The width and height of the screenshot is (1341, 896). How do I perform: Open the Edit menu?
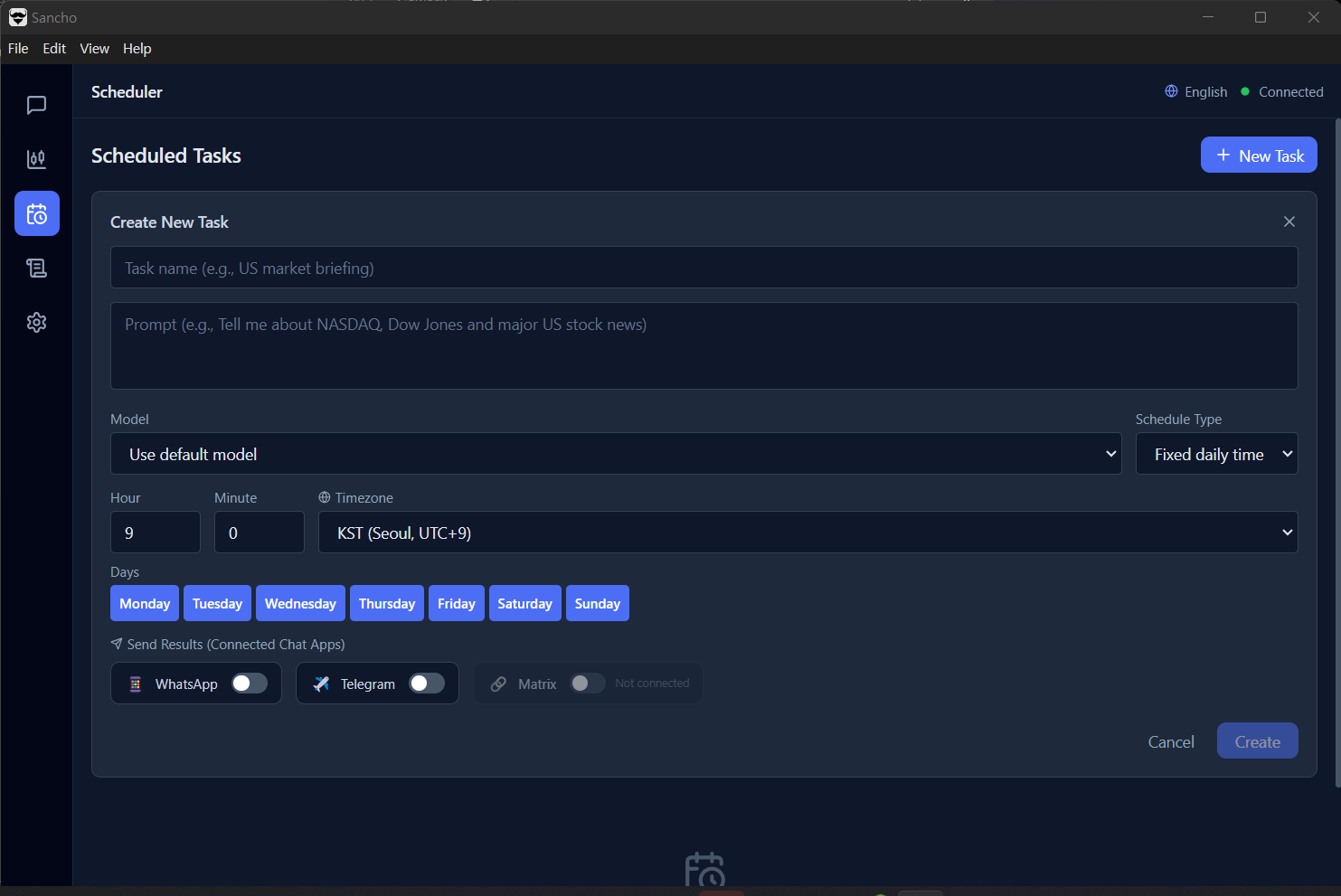pyautogui.click(x=54, y=49)
